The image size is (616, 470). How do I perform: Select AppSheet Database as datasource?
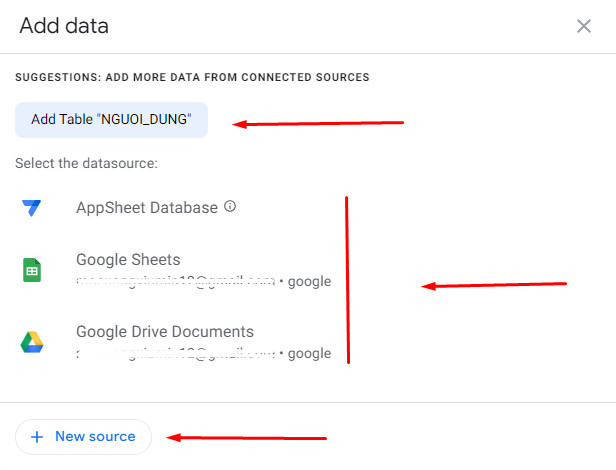click(146, 208)
